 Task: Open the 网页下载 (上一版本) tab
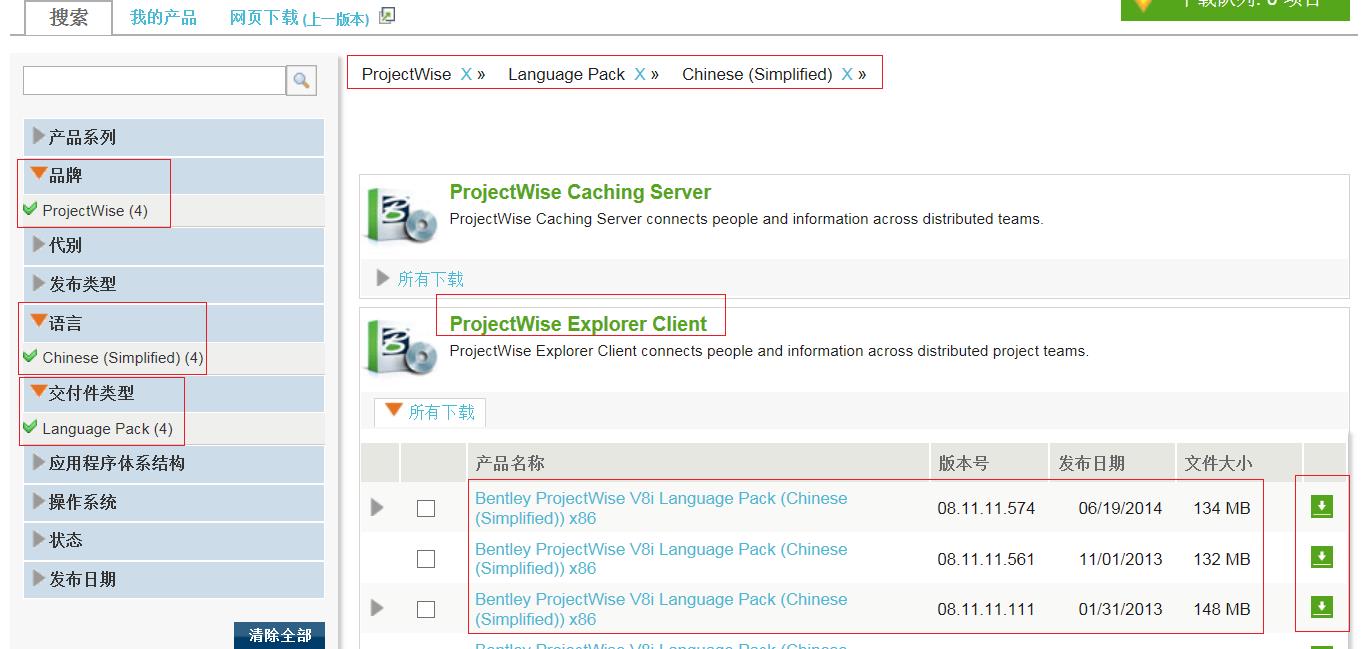coord(299,18)
